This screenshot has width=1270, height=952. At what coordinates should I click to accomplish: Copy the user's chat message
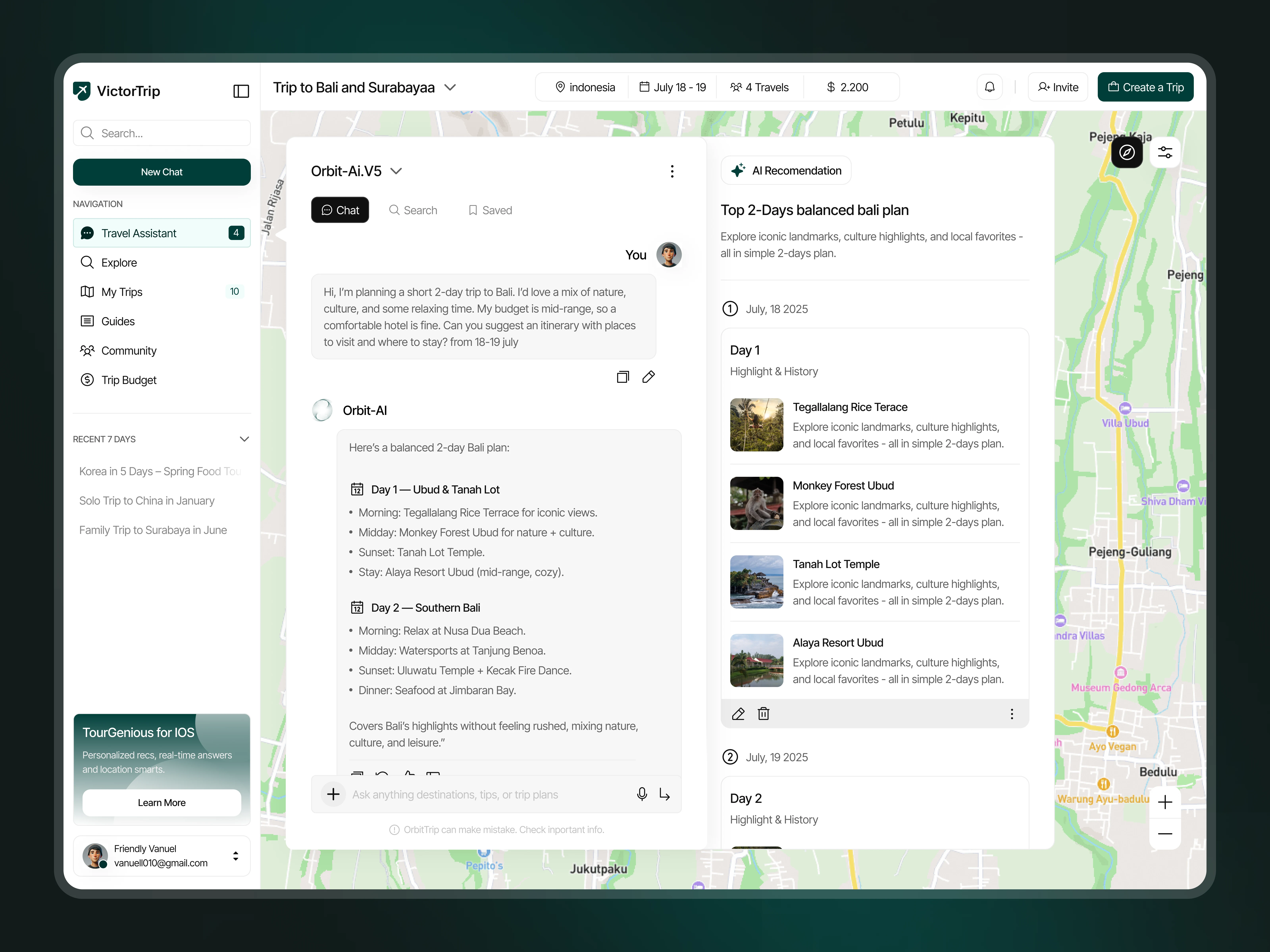[x=623, y=377]
